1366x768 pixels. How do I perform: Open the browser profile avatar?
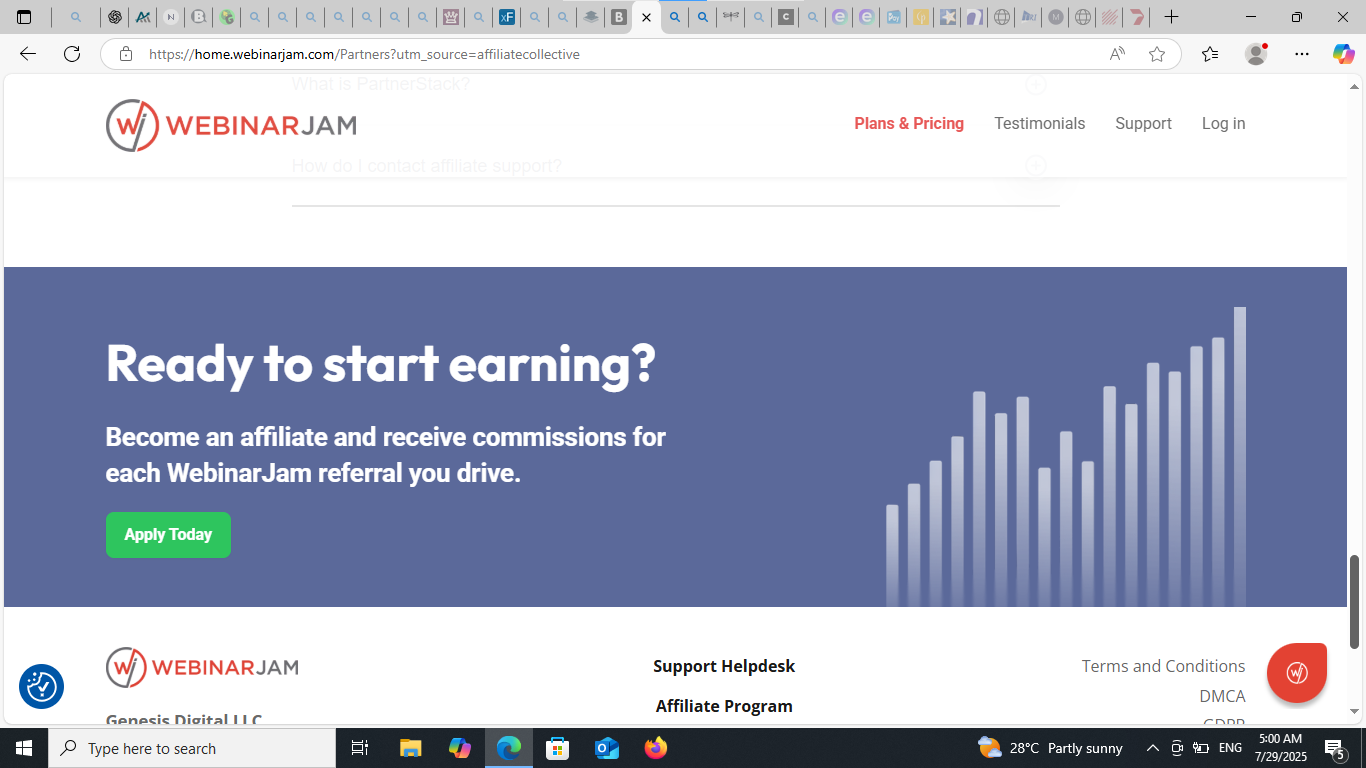click(1256, 54)
